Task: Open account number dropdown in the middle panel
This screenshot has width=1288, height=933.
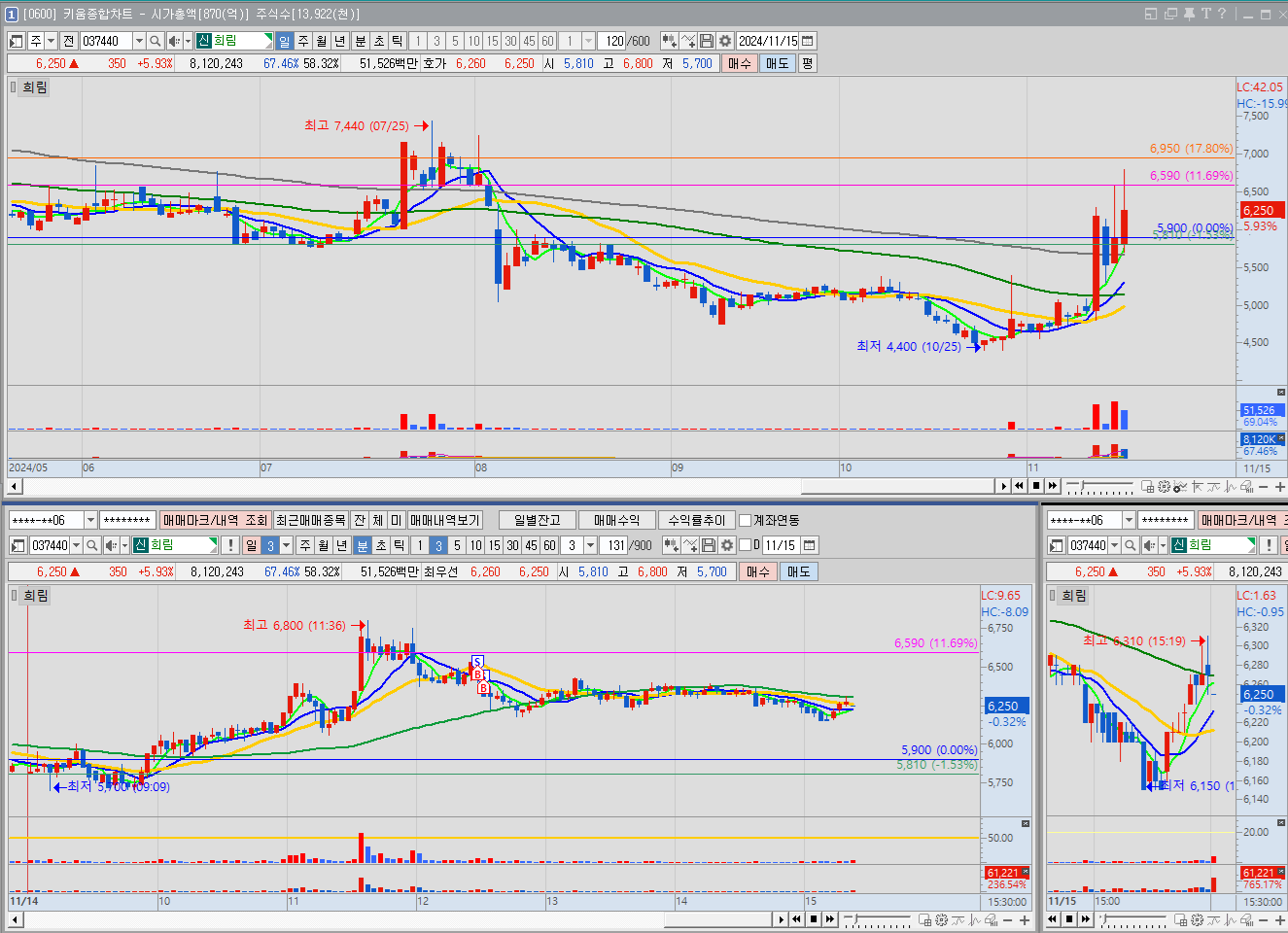Action: [90, 520]
